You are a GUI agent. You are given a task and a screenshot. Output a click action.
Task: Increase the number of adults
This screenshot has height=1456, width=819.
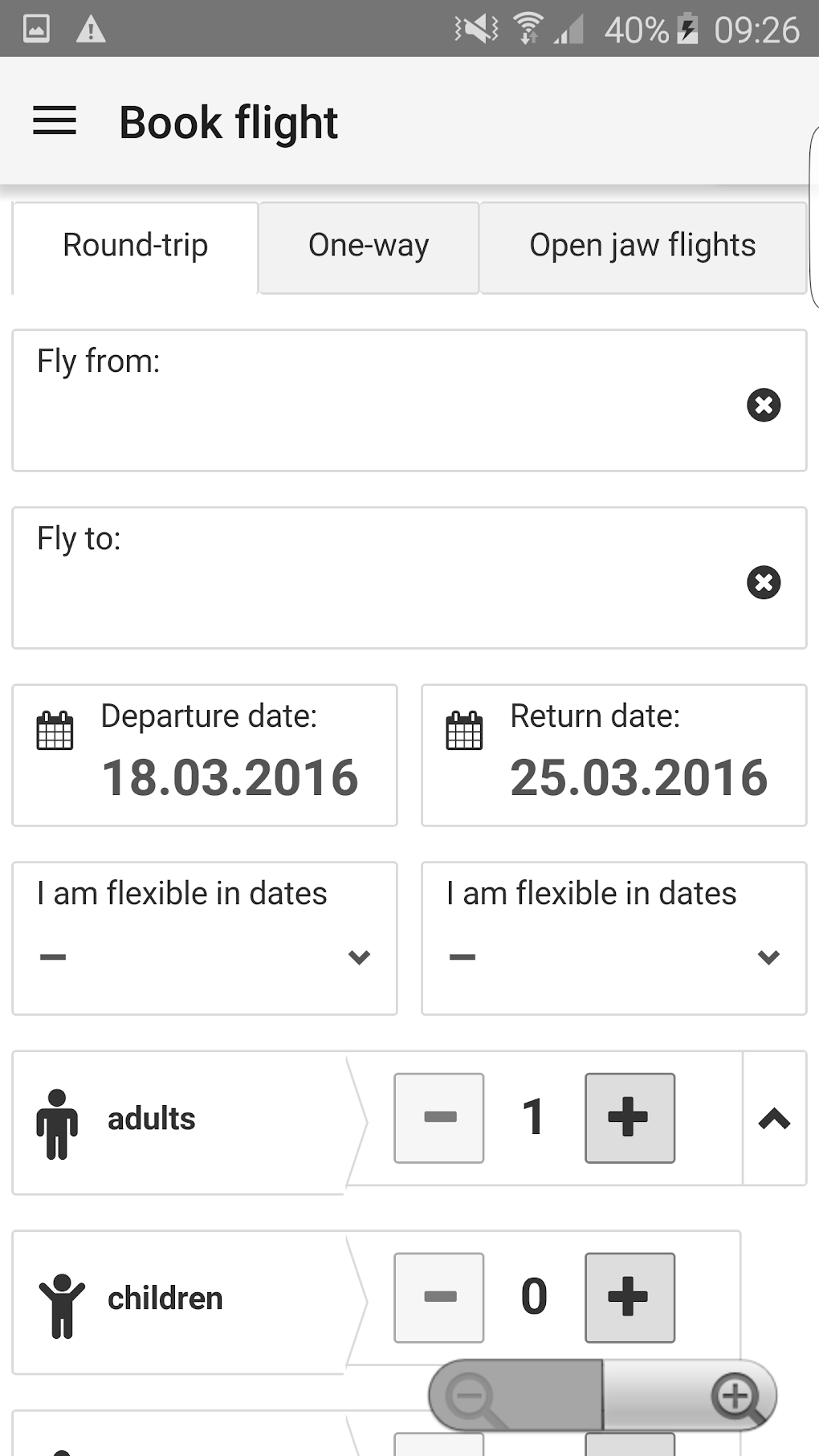[630, 1118]
